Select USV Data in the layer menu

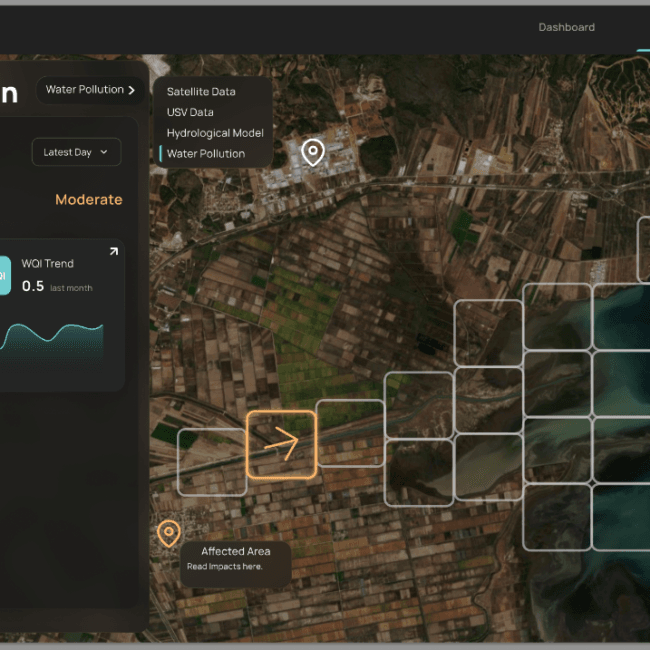pyautogui.click(x=190, y=113)
